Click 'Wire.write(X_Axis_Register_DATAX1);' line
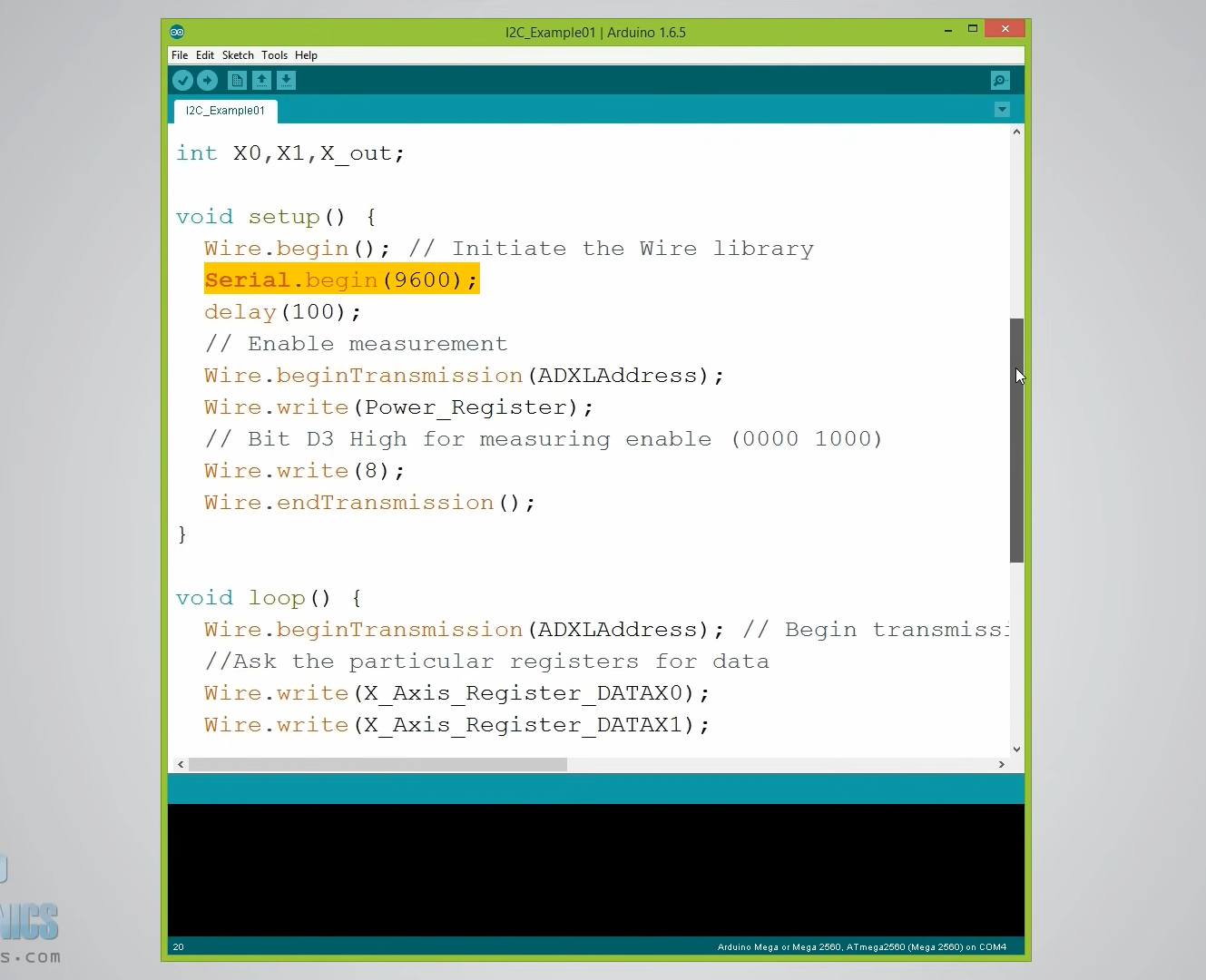This screenshot has height=980, width=1206. pos(457,725)
